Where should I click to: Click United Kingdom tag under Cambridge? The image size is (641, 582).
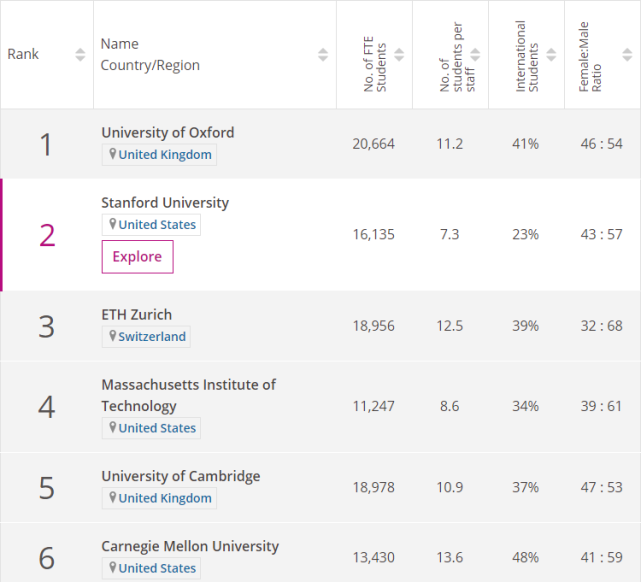click(x=165, y=499)
